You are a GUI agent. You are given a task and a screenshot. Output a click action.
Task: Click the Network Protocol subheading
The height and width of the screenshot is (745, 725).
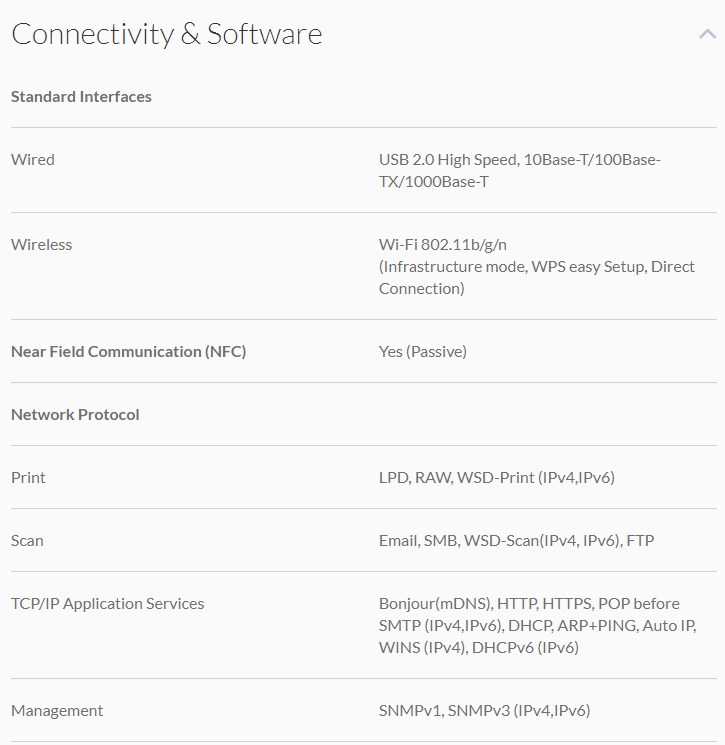(75, 415)
